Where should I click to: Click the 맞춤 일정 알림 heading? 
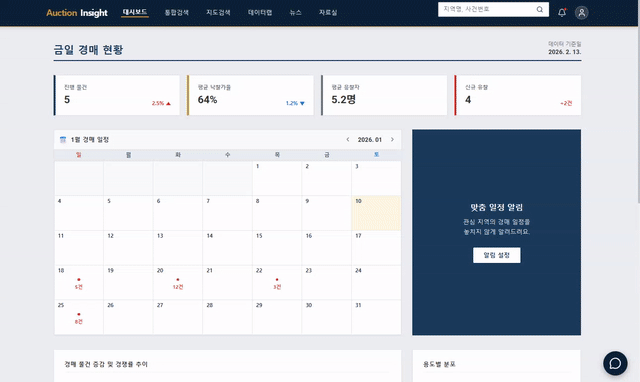click(x=497, y=207)
